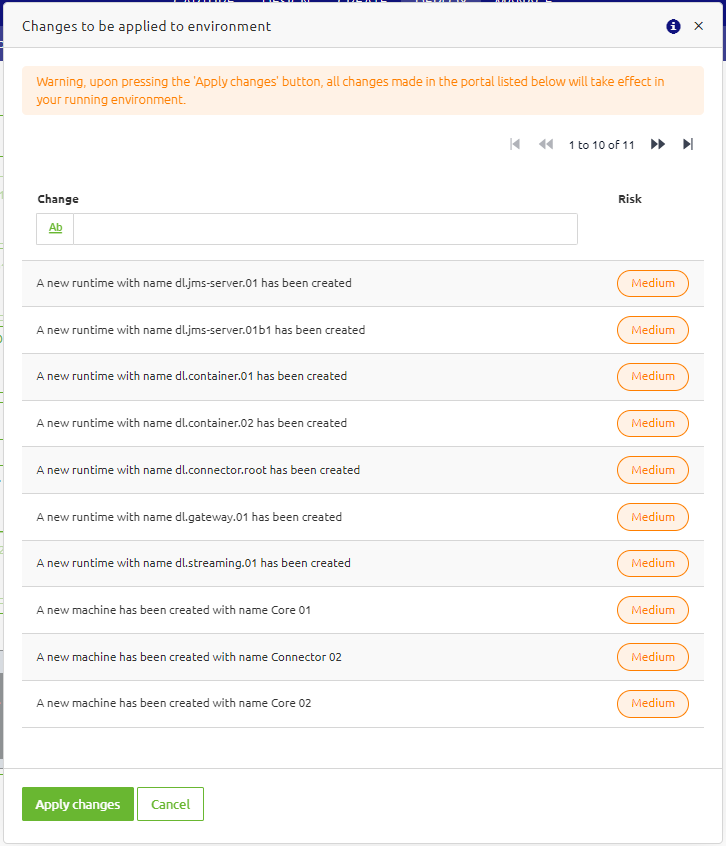Go to the previous page double-arrow icon
726x846 pixels.
(x=546, y=144)
